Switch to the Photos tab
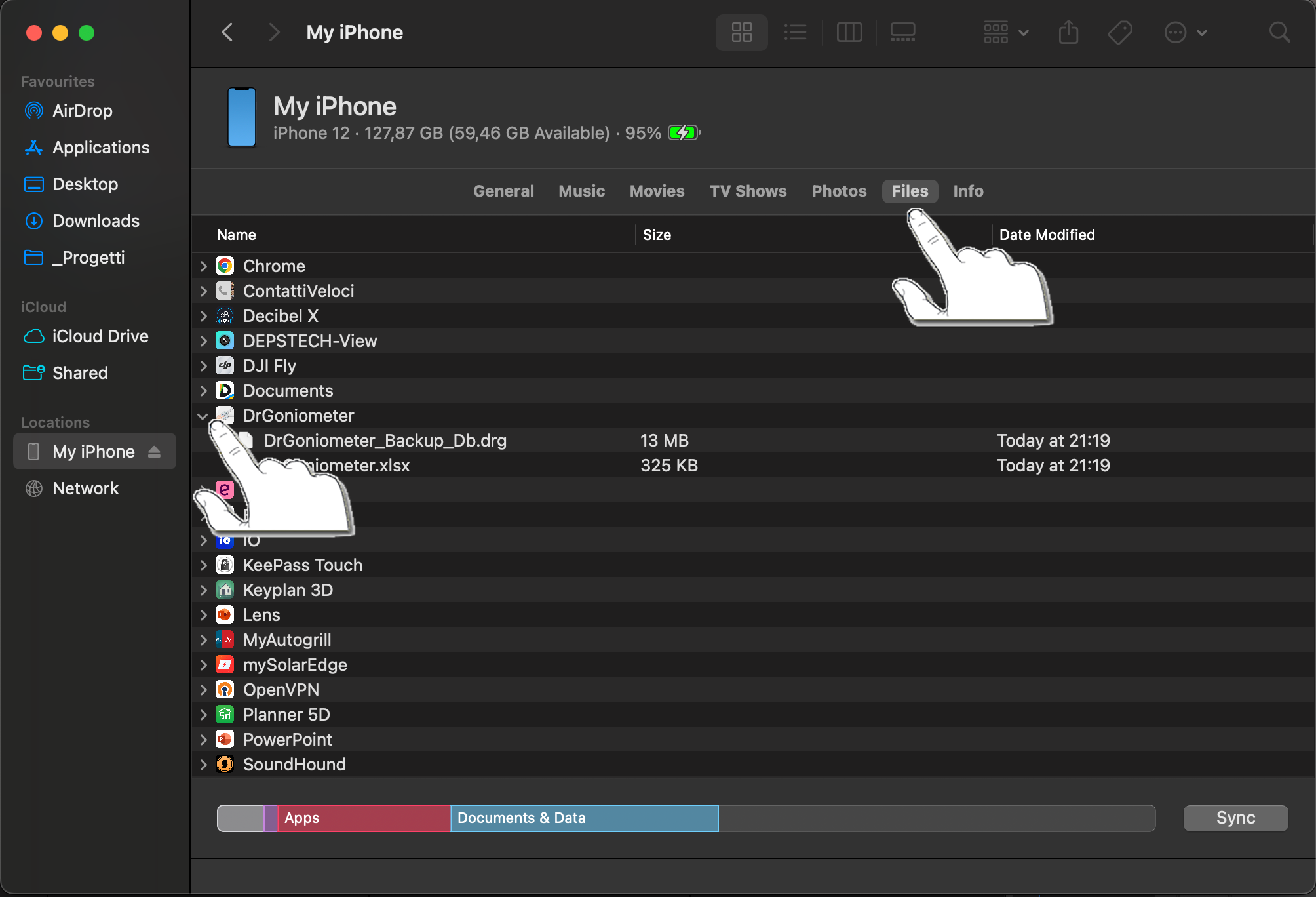 pos(839,191)
